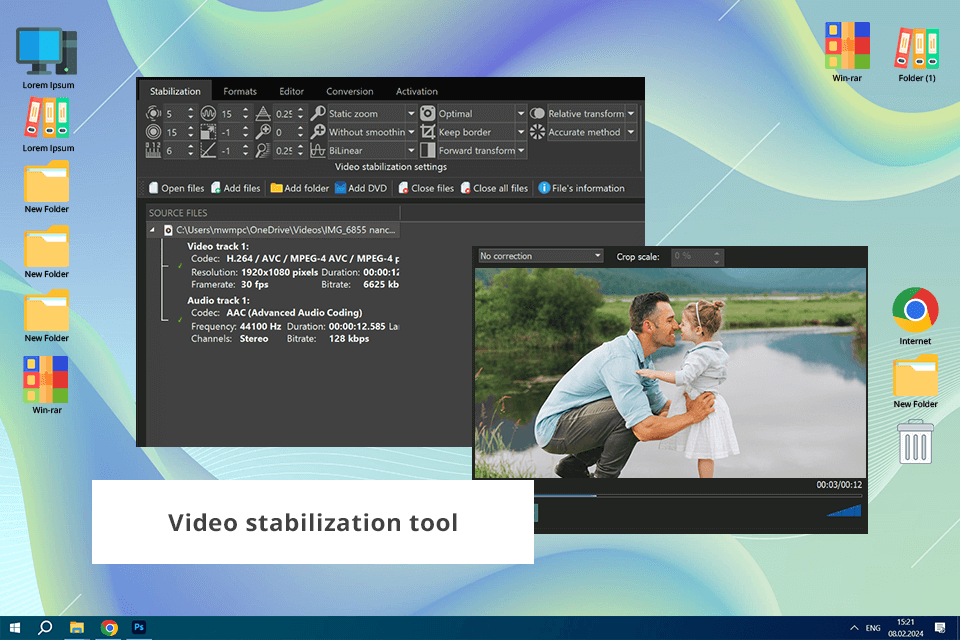Open the Forward transform dropdown

481,150
